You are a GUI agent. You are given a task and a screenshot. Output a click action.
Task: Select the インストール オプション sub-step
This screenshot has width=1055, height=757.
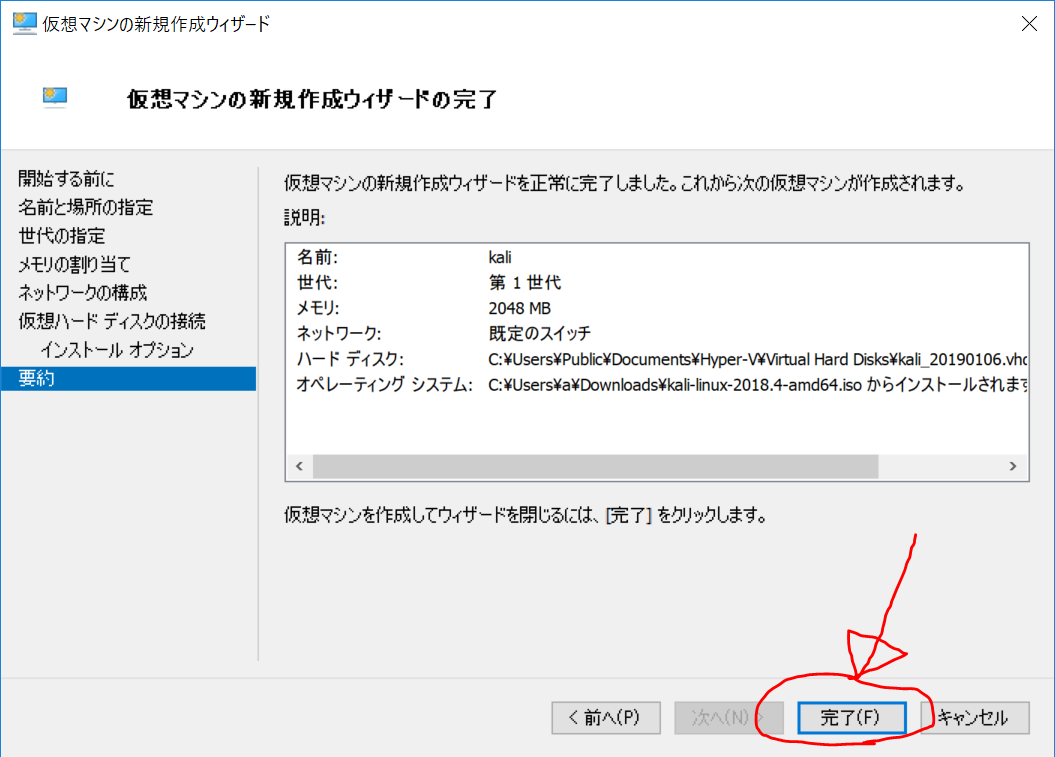[x=117, y=350]
